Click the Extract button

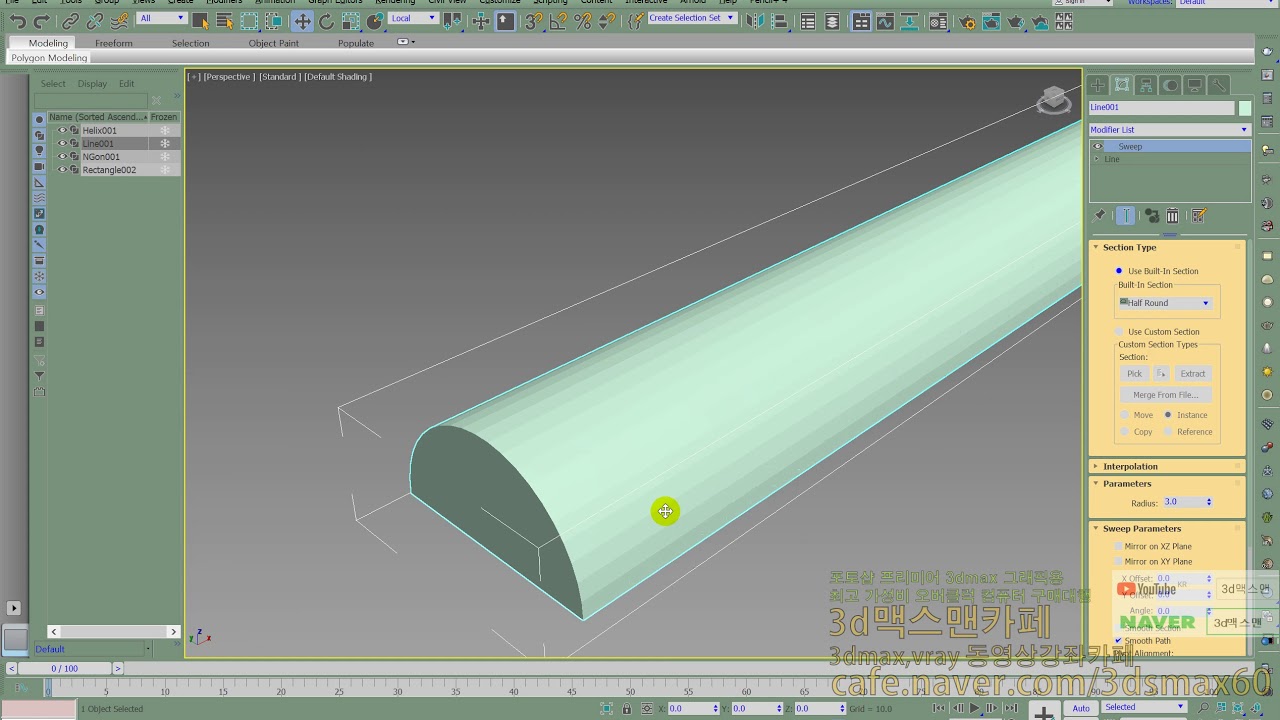pos(1193,374)
